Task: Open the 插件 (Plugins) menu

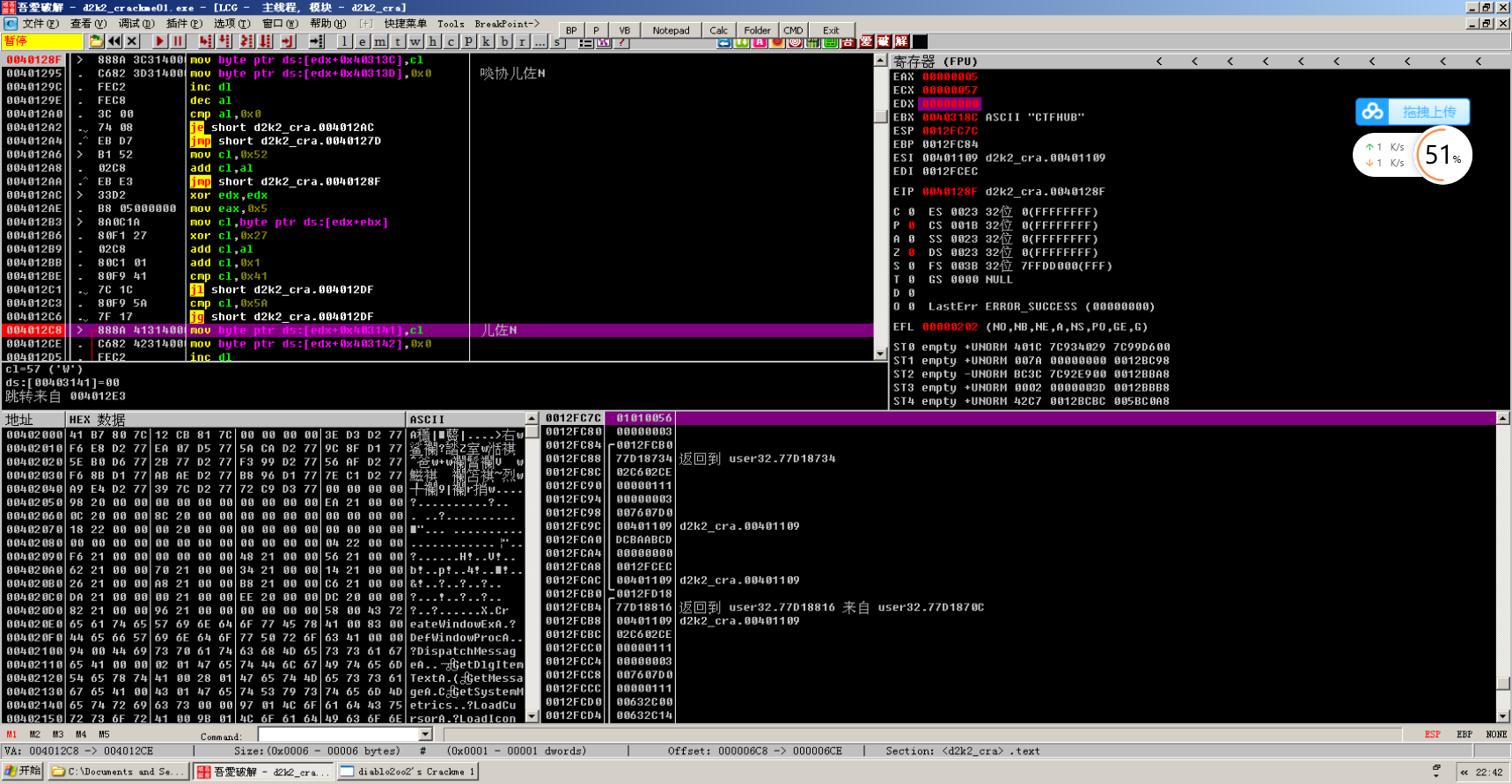Action: [x=183, y=24]
